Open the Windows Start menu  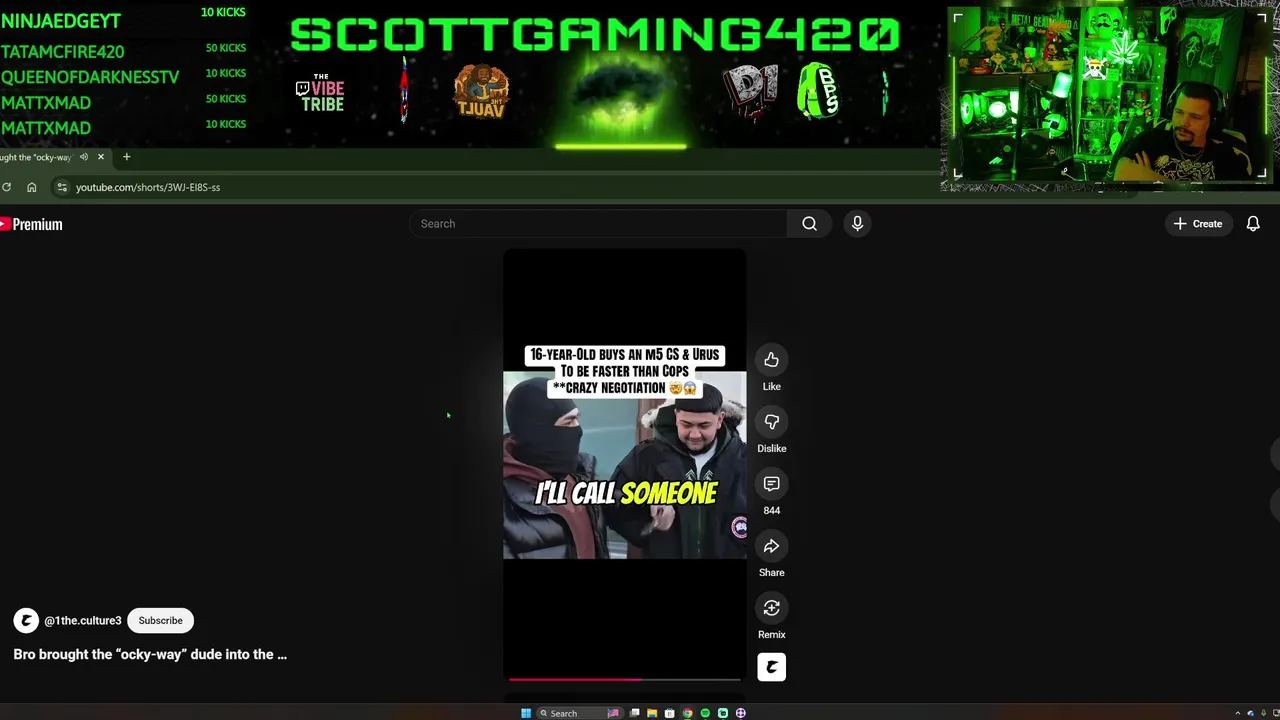pyautogui.click(x=526, y=713)
